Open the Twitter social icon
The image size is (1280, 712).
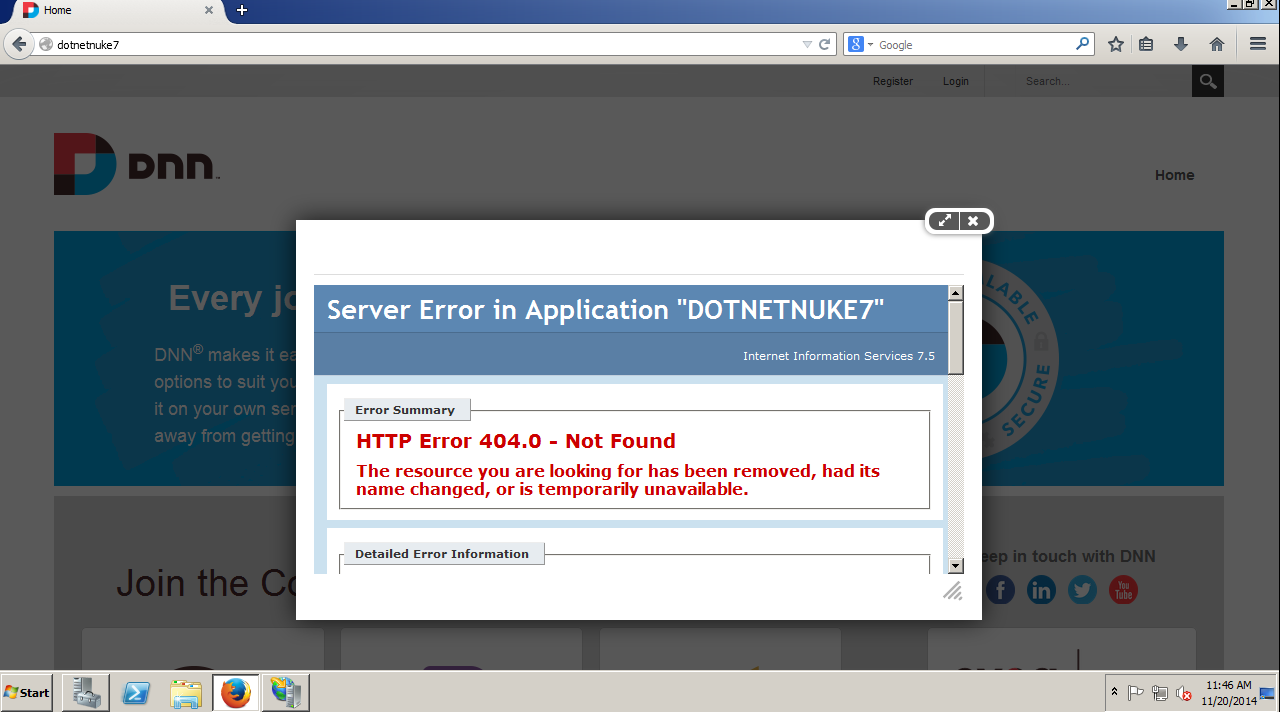pos(1082,590)
